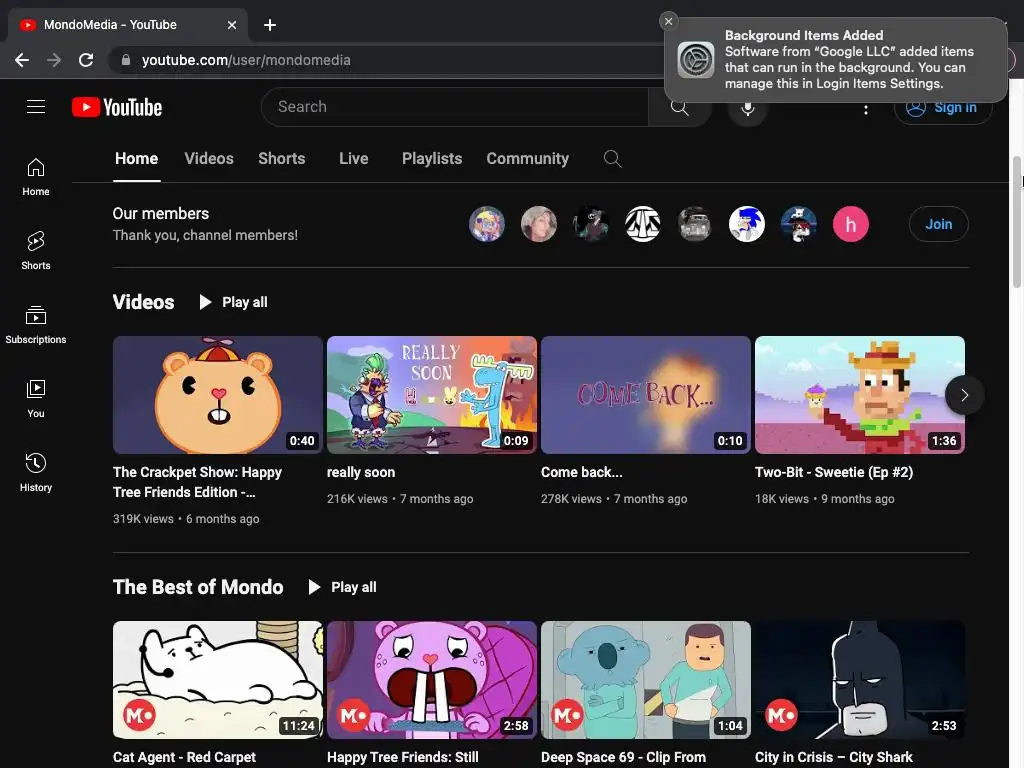Viewport: 1024px width, 768px height.
Task: Open City in Crisis – City Shark thumbnail
Action: (860, 680)
